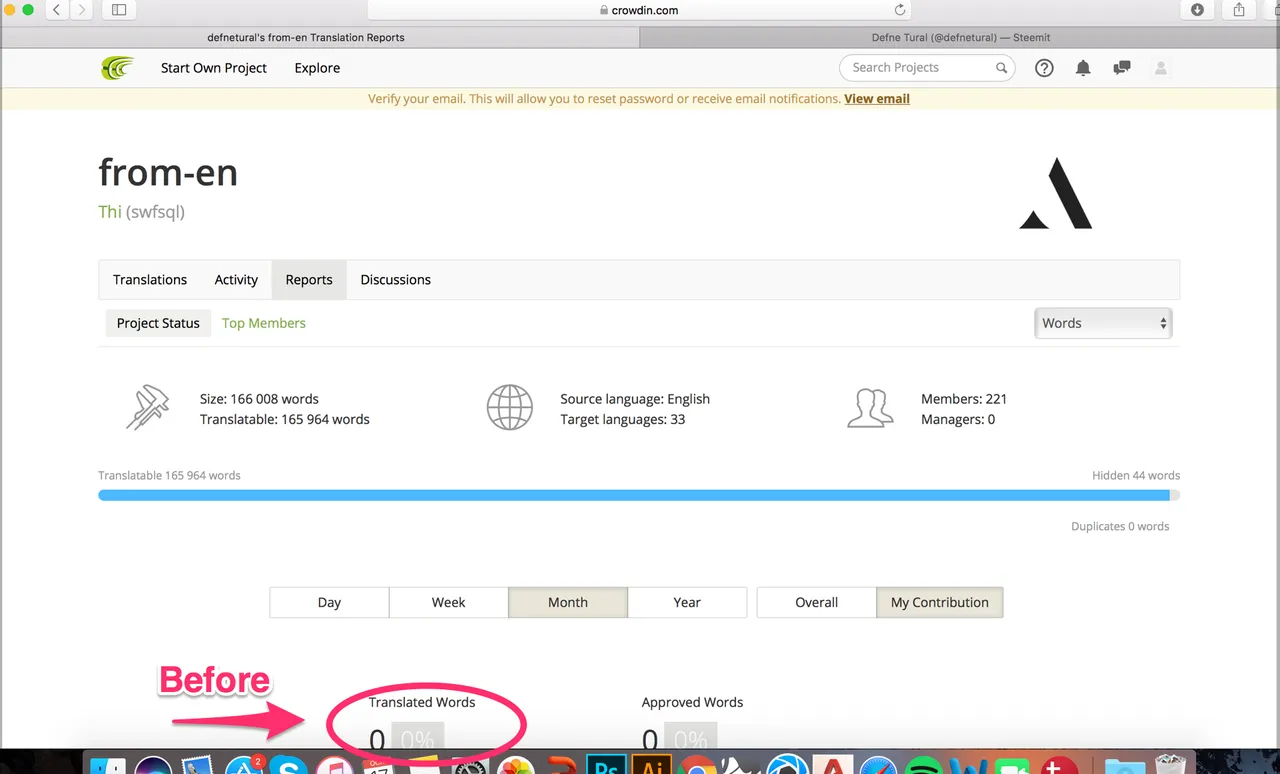
Task: Select the Month period
Action: click(x=568, y=602)
